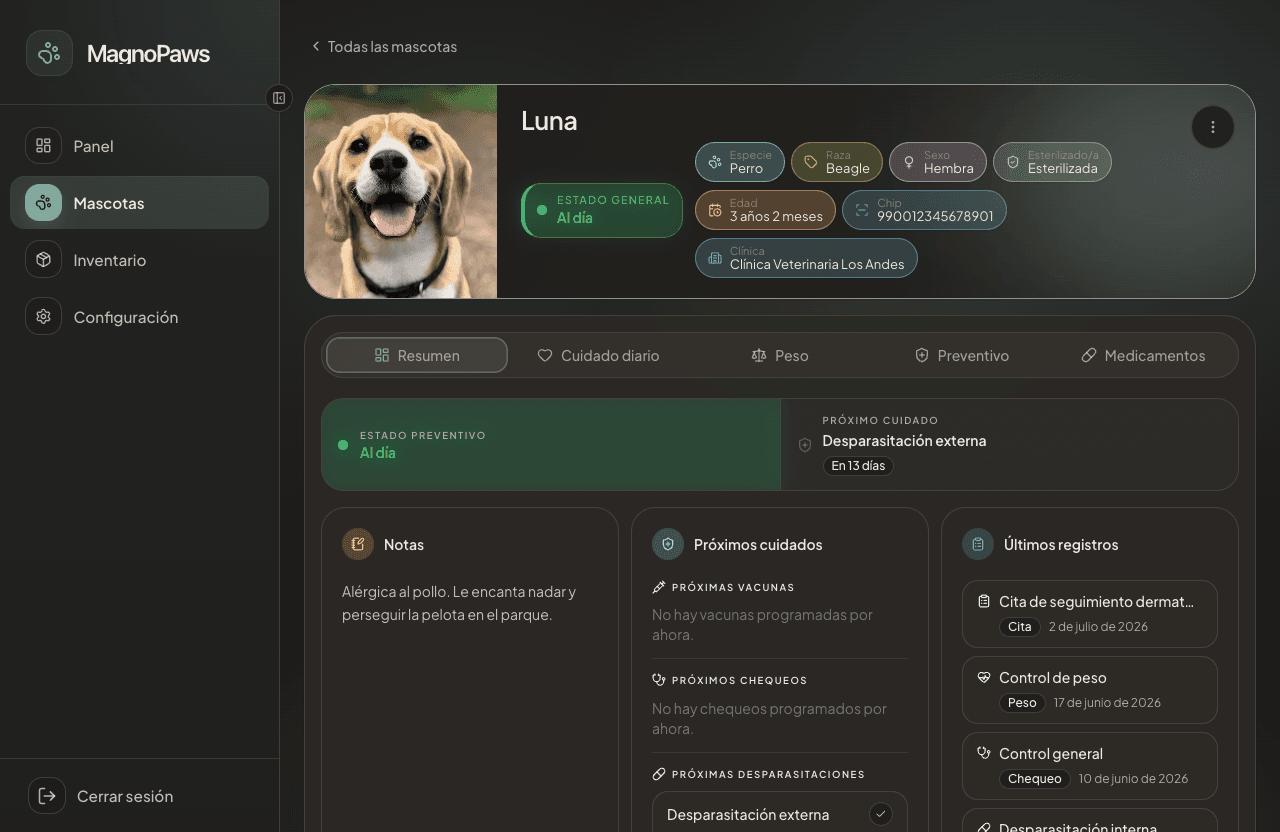Screen dimensions: 1280x832
Task: Click the En 13 días badge
Action: pyautogui.click(x=858, y=466)
